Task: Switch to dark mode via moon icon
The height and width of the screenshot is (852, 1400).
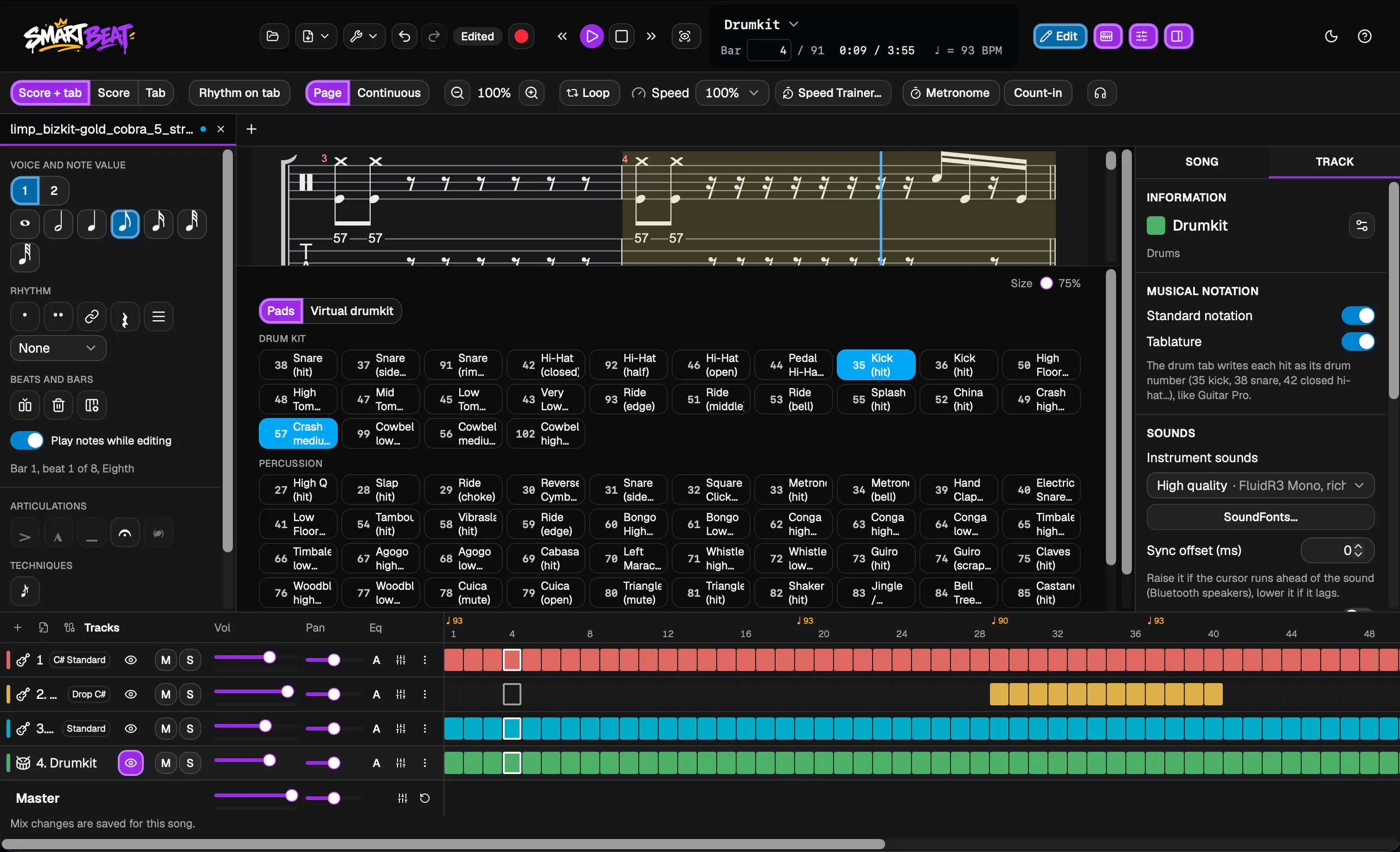Action: [x=1331, y=36]
